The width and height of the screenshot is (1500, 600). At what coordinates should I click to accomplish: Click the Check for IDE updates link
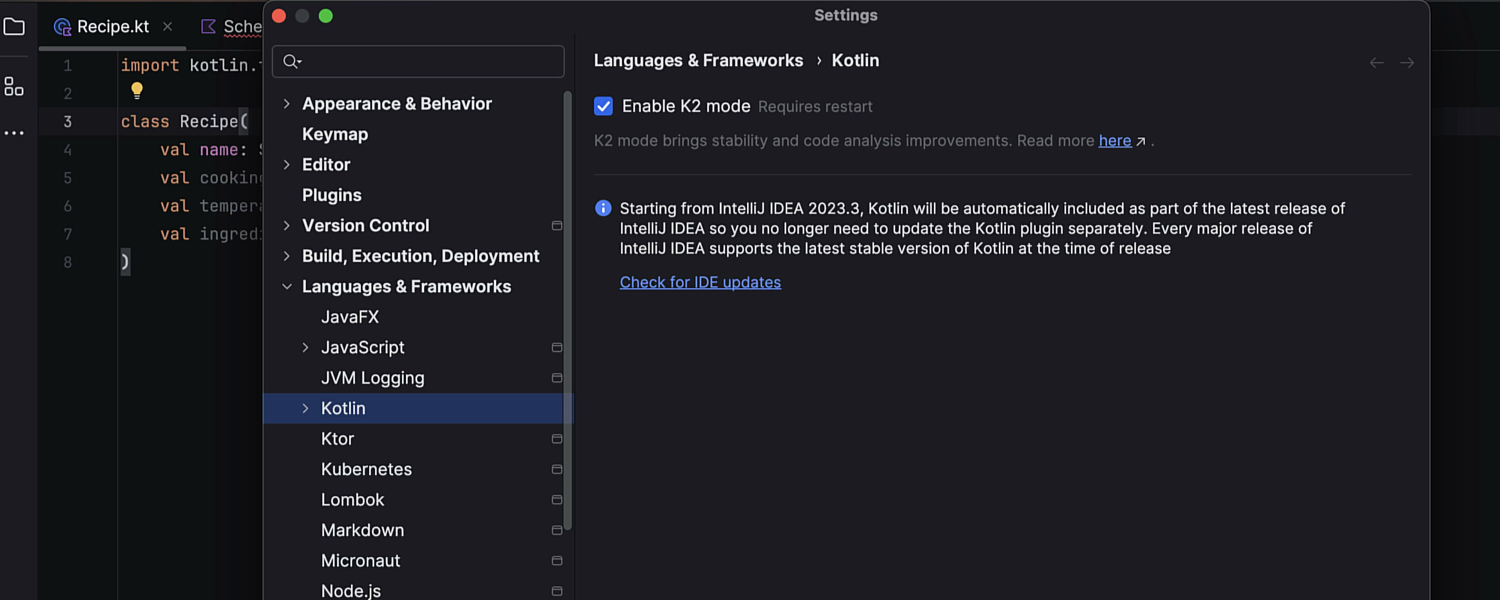tap(700, 283)
